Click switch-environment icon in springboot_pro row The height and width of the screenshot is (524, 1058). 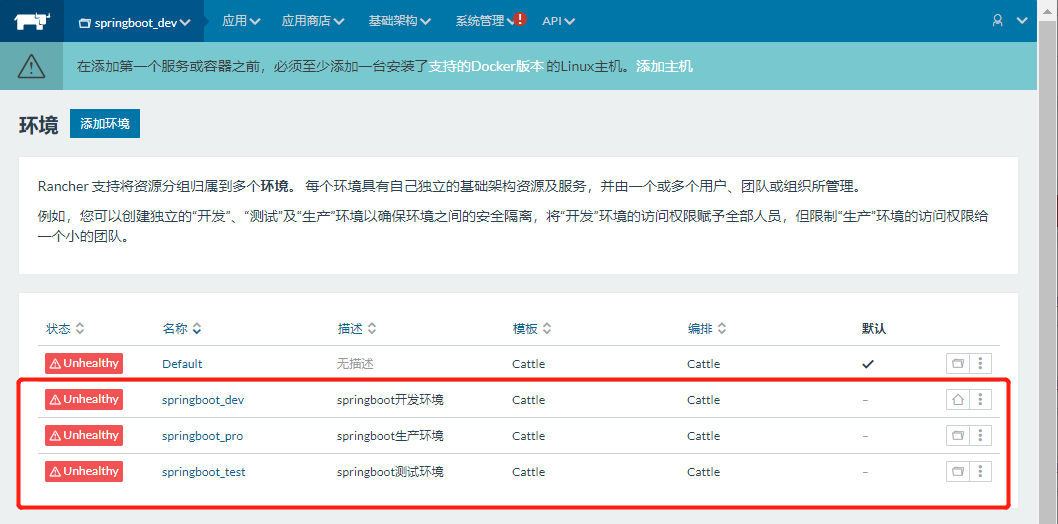tap(957, 436)
